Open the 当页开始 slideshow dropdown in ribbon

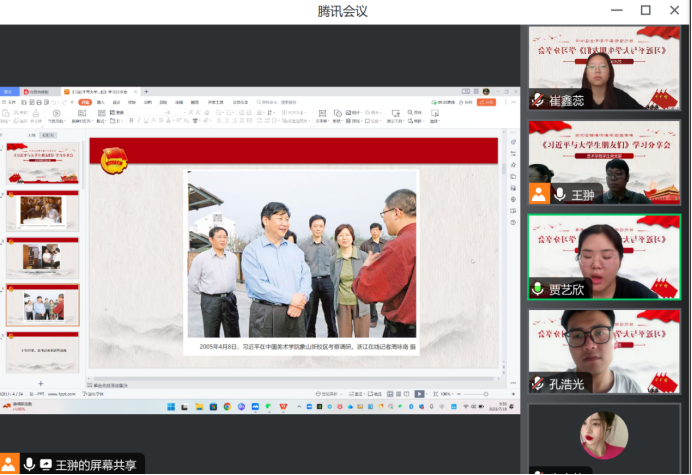point(56,121)
